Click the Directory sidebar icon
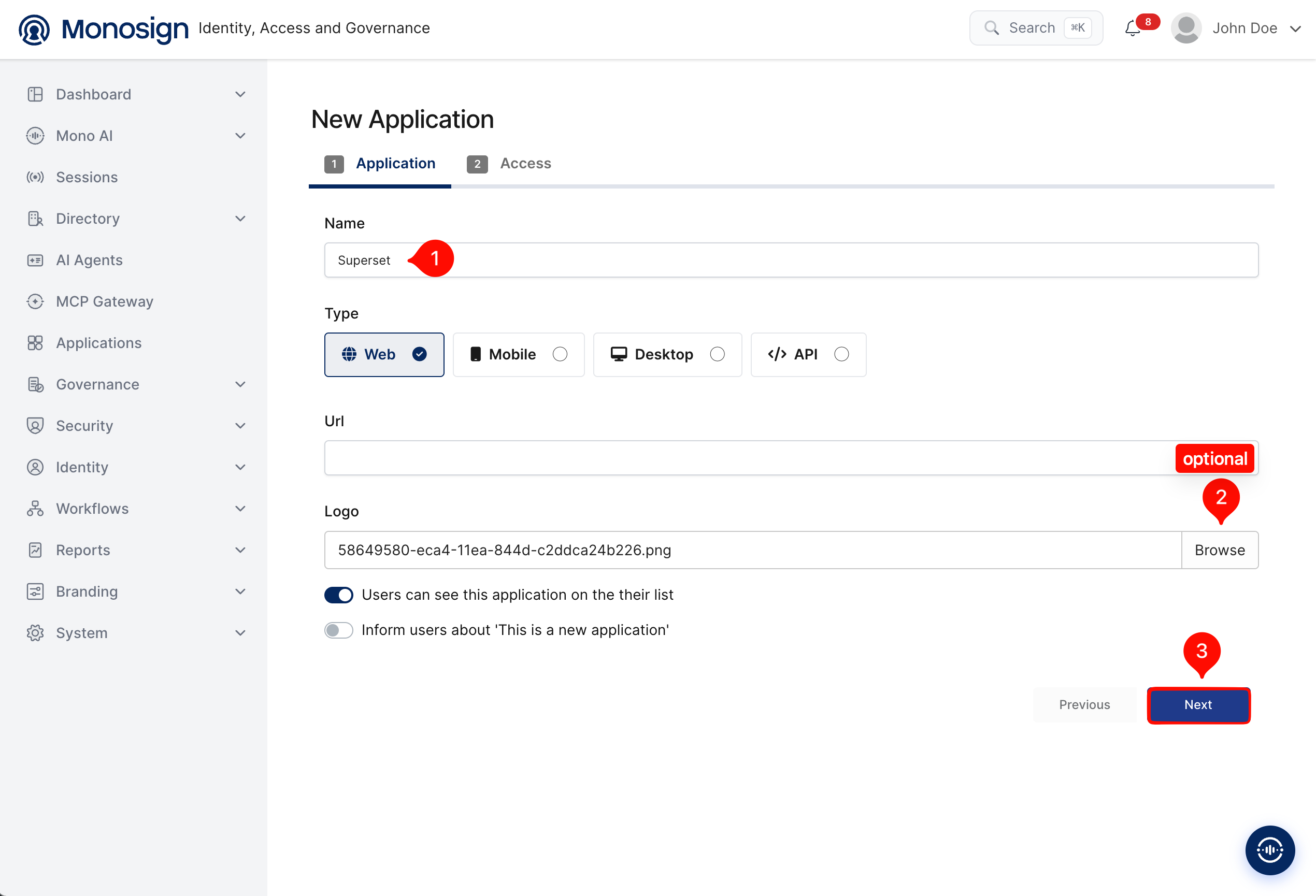This screenshot has height=896, width=1316. pyautogui.click(x=35, y=219)
